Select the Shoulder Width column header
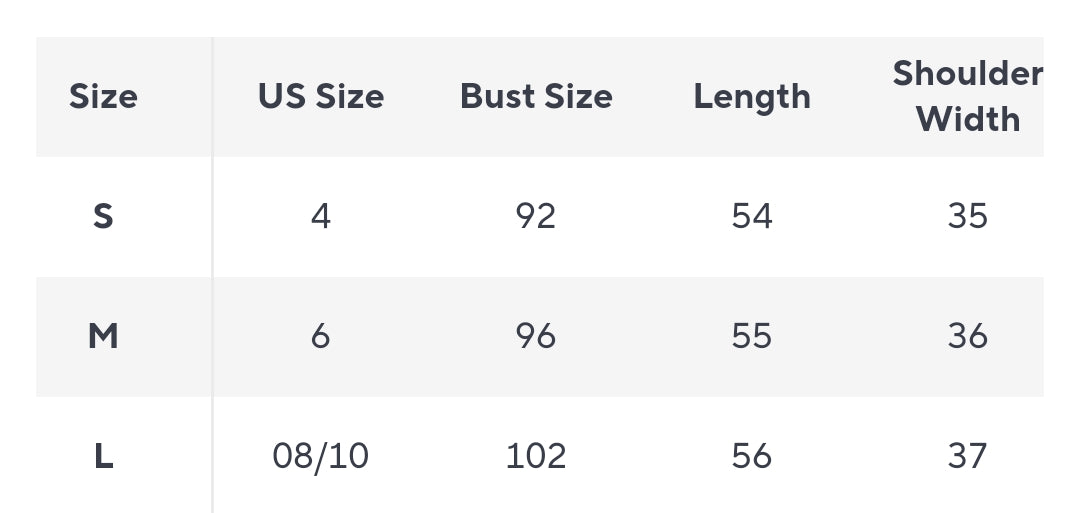Screen dimensions: 1080x513 pos(967,96)
